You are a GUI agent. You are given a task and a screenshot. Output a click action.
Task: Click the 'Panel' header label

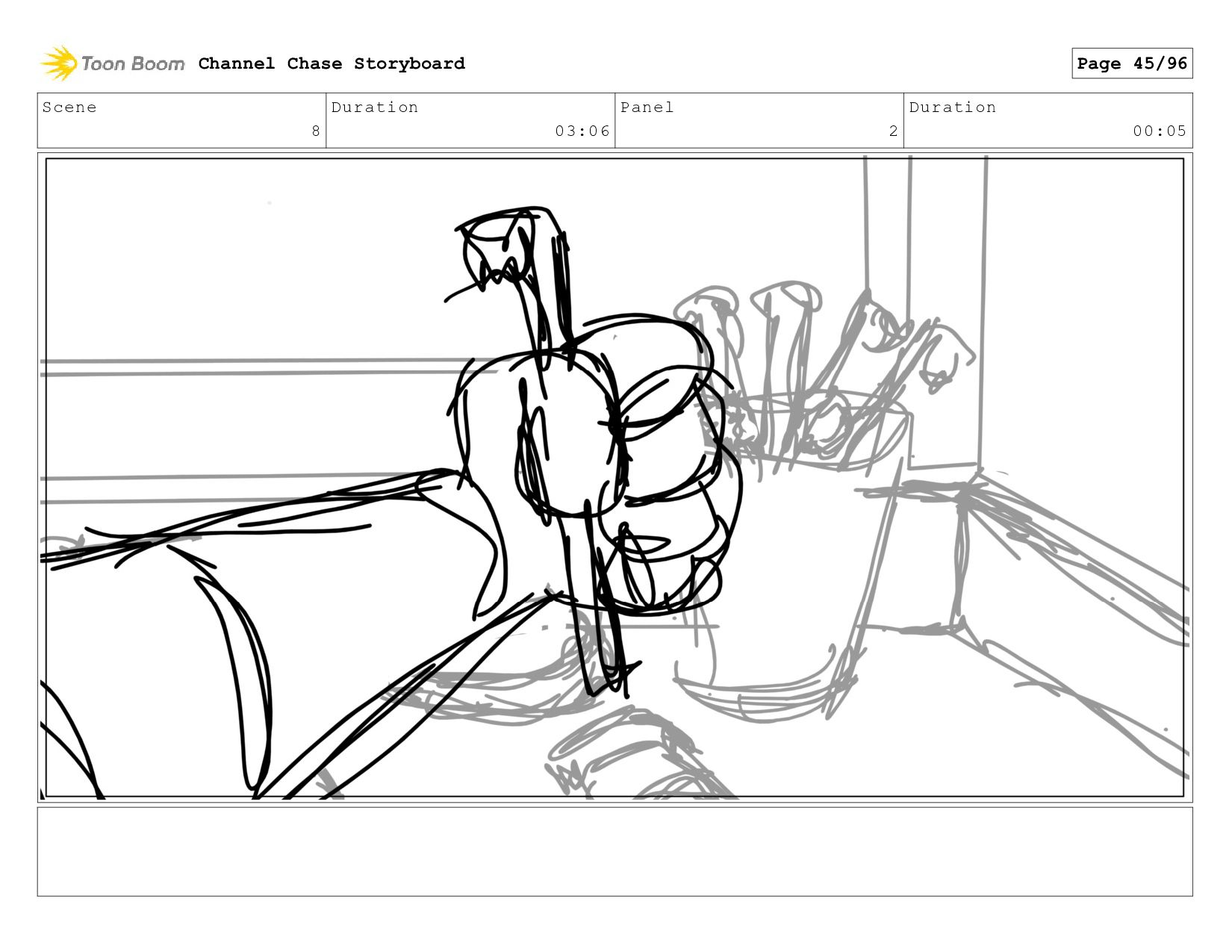(x=647, y=108)
